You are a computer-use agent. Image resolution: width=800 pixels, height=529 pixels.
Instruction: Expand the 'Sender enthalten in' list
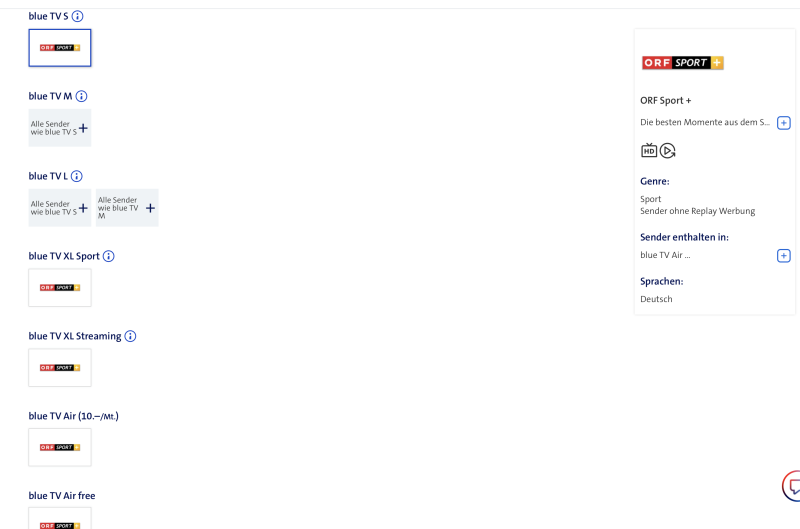pyautogui.click(x=784, y=255)
